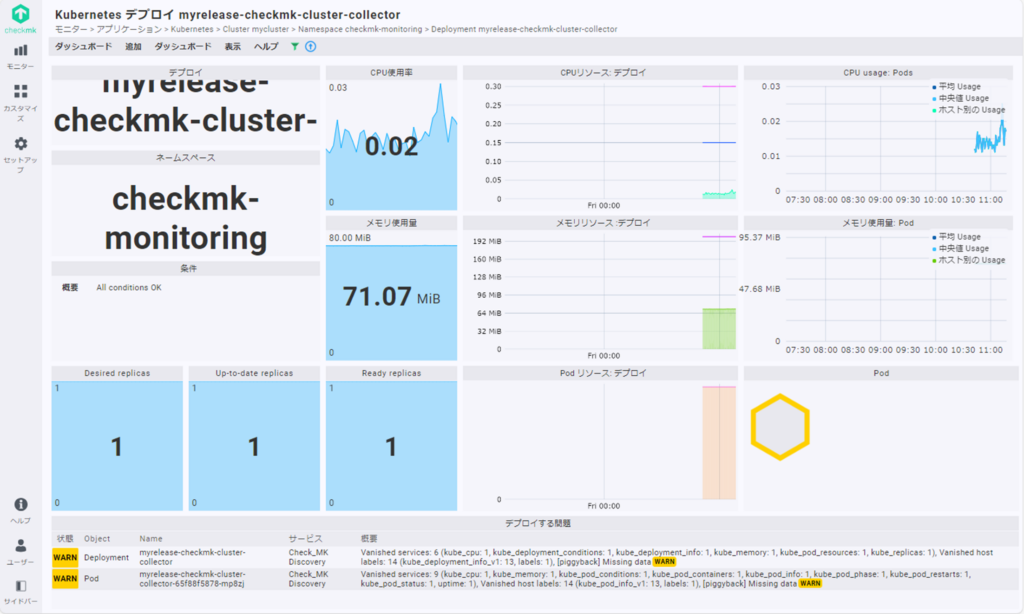Viewport: 1024px width, 614px height.
Task: Open the collector-65f88f5878-mp8zj pod name link
Action: (x=192, y=579)
